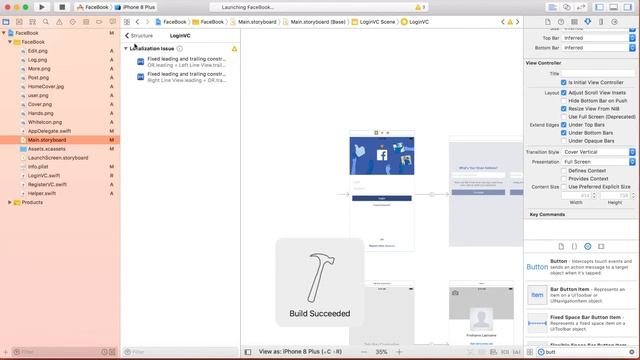Viewport: 640px width, 360px height.
Task: Open the File inspector tab
Action: pos(548,22)
